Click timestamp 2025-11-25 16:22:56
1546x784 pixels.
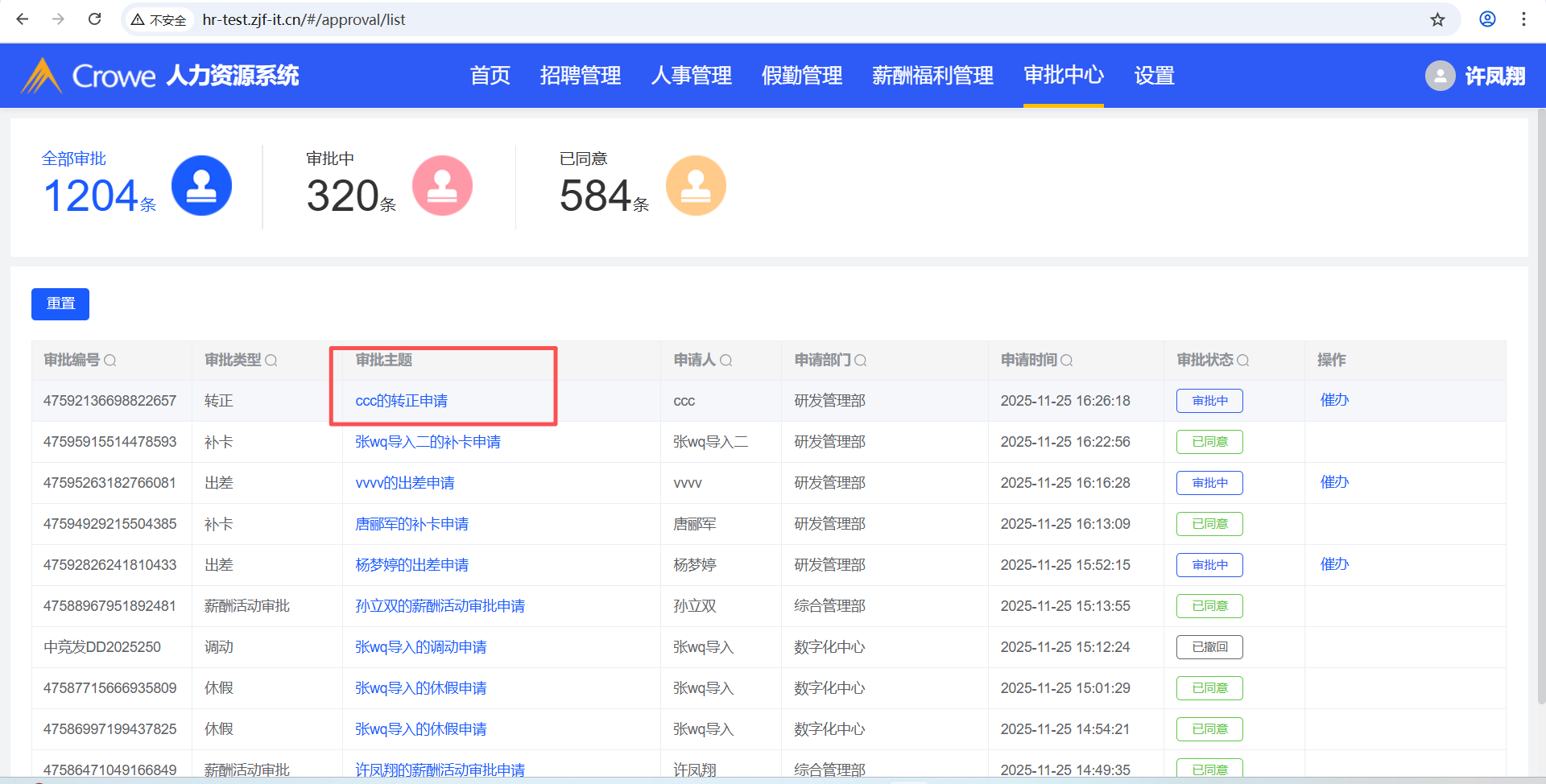tap(1065, 442)
